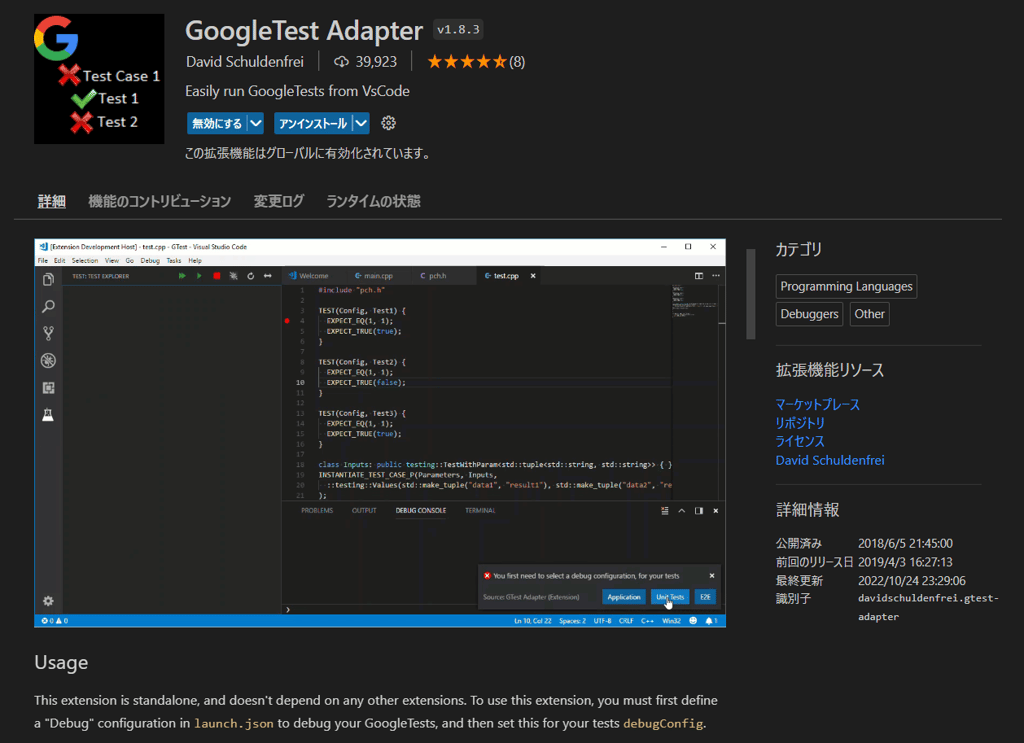Click the Unit Tests button in the notification
The image size is (1024, 743).
pos(669,596)
